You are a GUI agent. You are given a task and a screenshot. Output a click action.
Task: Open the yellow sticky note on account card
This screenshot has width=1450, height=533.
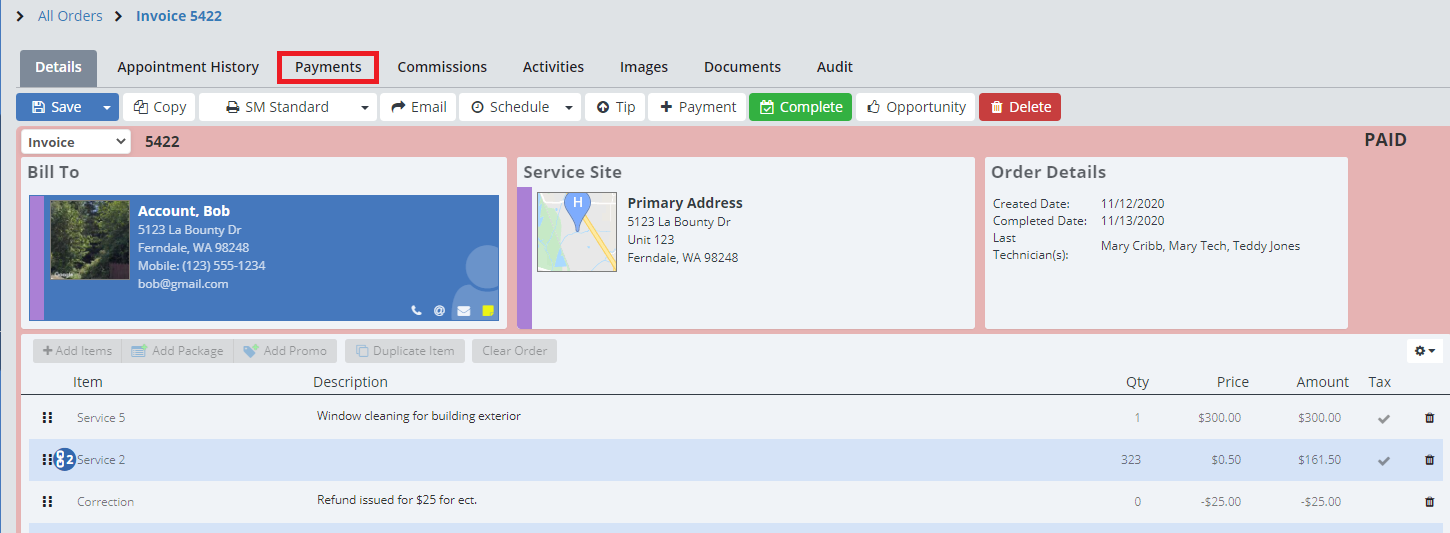click(488, 311)
